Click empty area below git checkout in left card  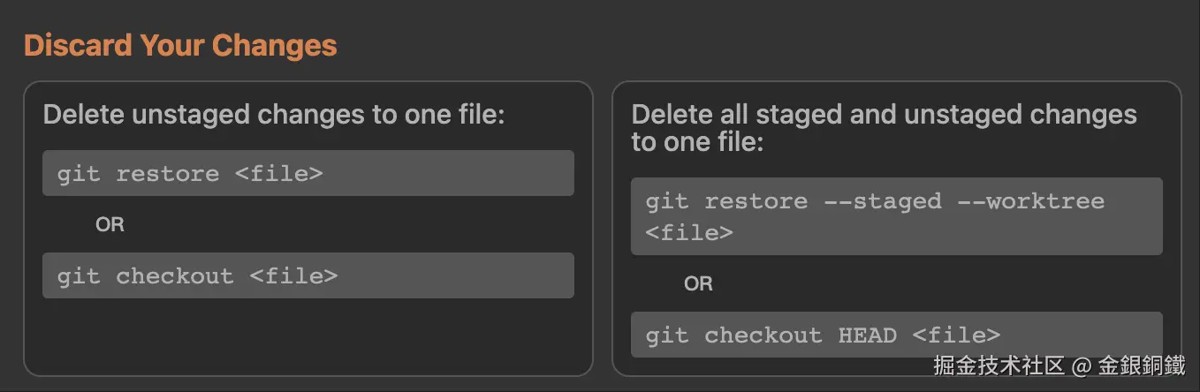tap(308, 335)
